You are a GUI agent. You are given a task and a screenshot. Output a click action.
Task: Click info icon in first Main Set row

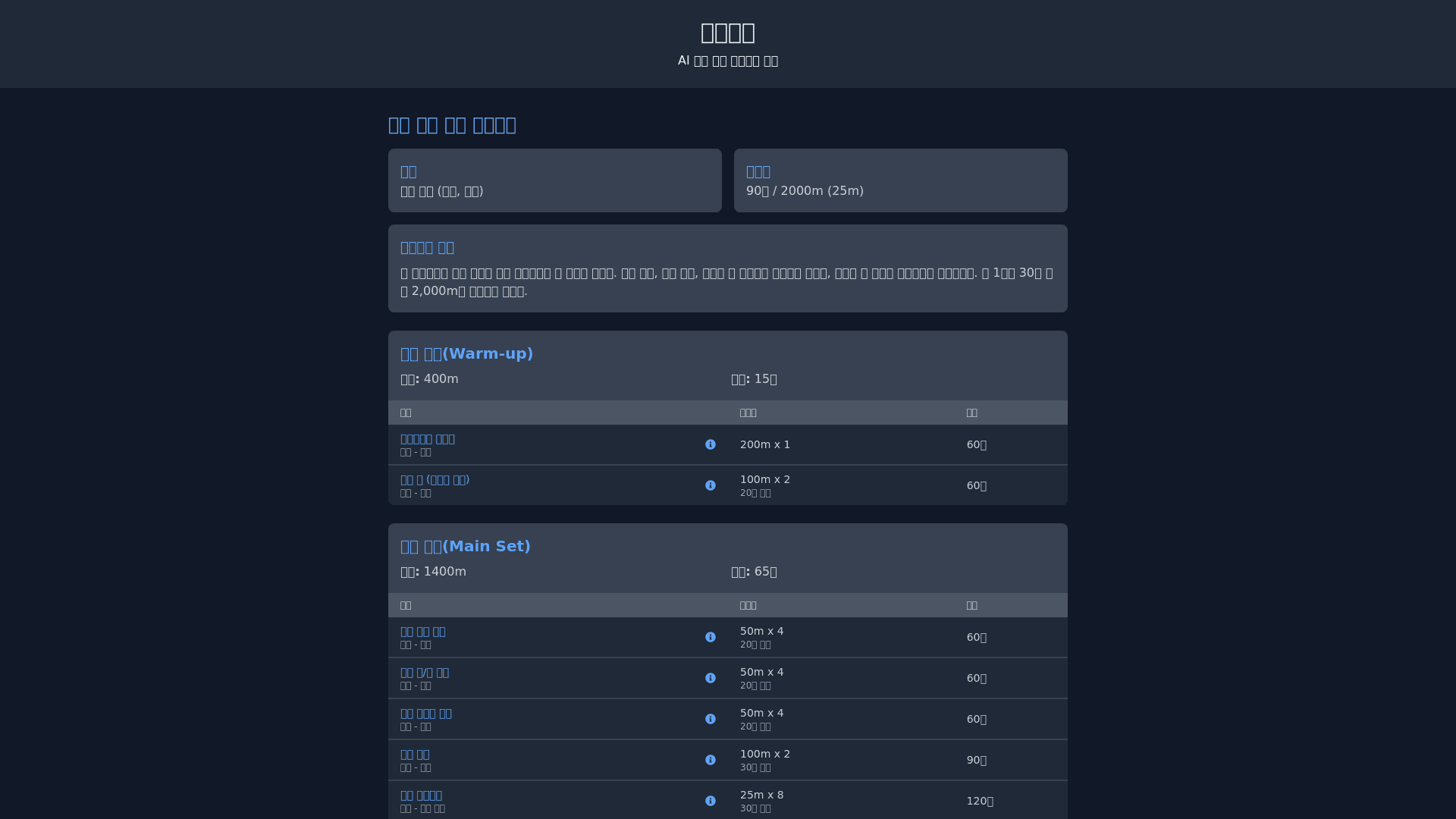tap(710, 637)
